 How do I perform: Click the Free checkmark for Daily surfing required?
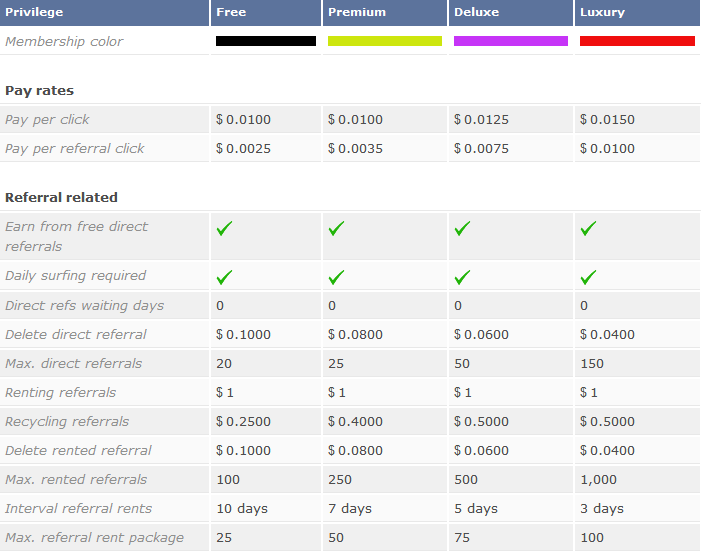[224, 277]
